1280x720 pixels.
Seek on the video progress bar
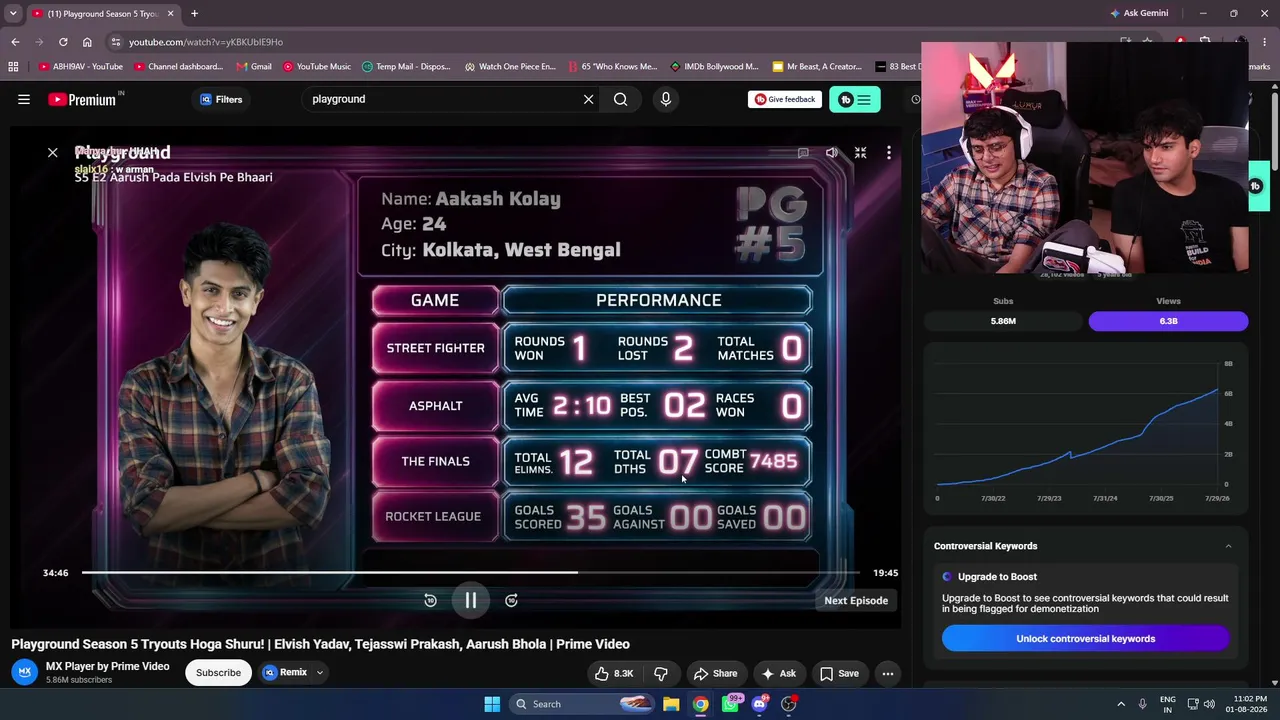tap(470, 573)
